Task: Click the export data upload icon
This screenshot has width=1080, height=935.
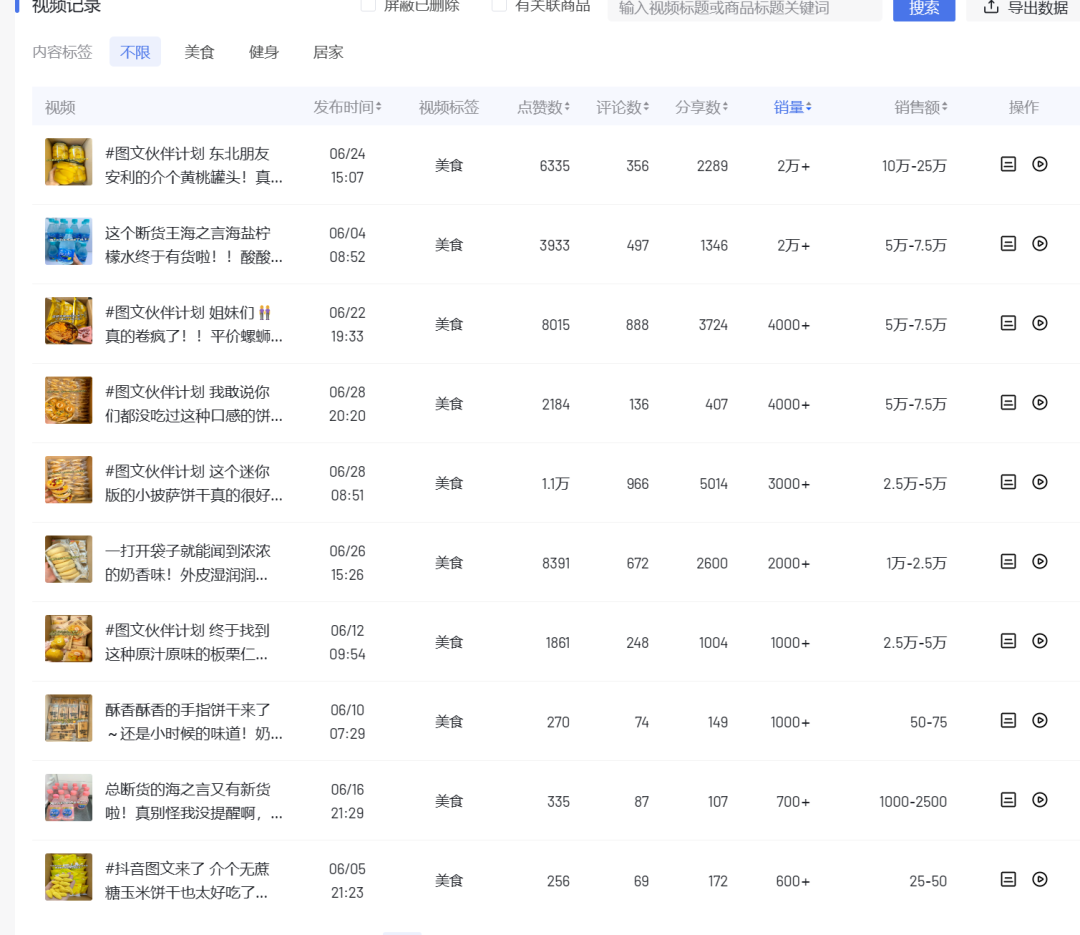Action: click(990, 8)
